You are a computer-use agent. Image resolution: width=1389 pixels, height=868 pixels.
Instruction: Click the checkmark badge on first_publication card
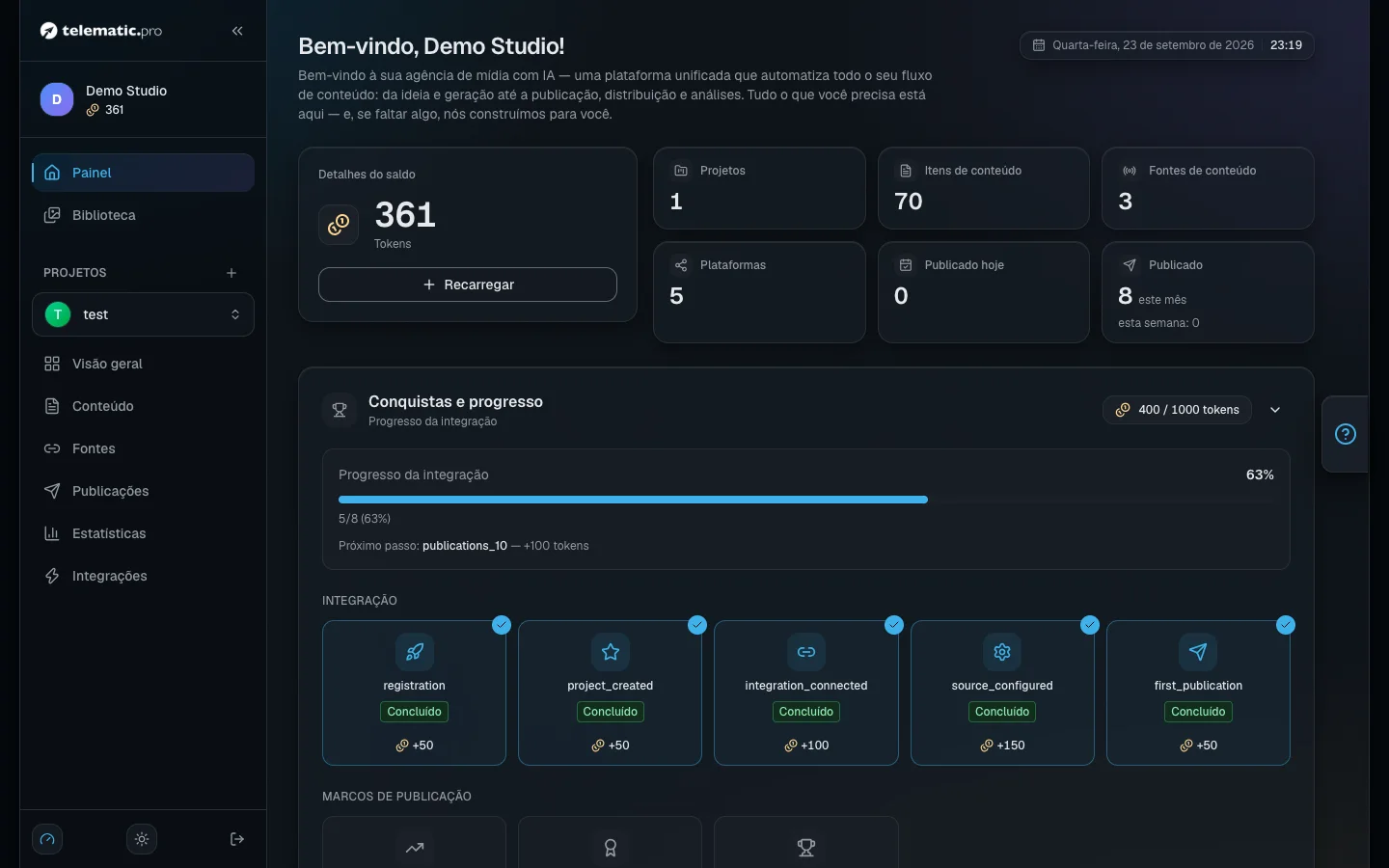(1286, 625)
